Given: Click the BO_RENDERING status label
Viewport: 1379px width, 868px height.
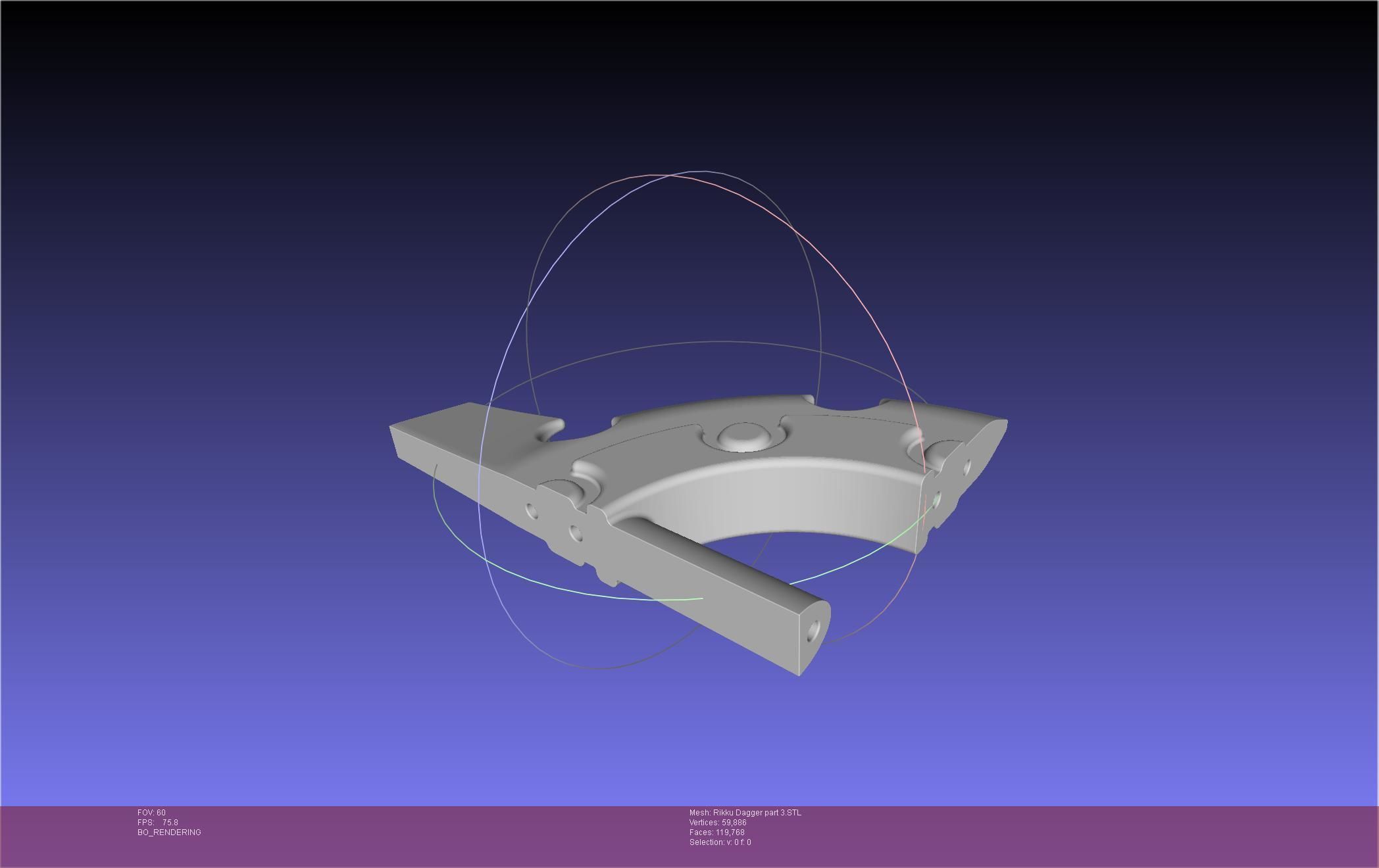Looking at the screenshot, I should click(169, 832).
